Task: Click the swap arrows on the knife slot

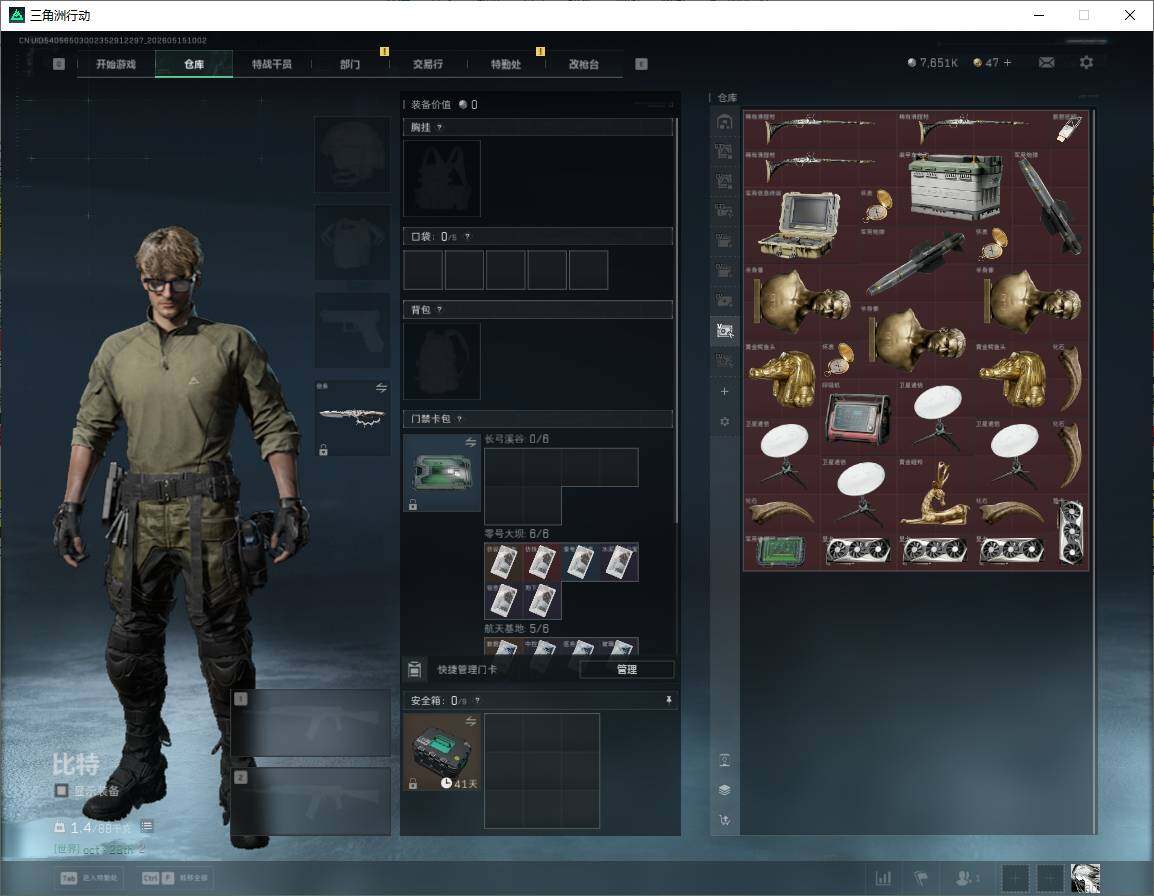Action: [381, 388]
